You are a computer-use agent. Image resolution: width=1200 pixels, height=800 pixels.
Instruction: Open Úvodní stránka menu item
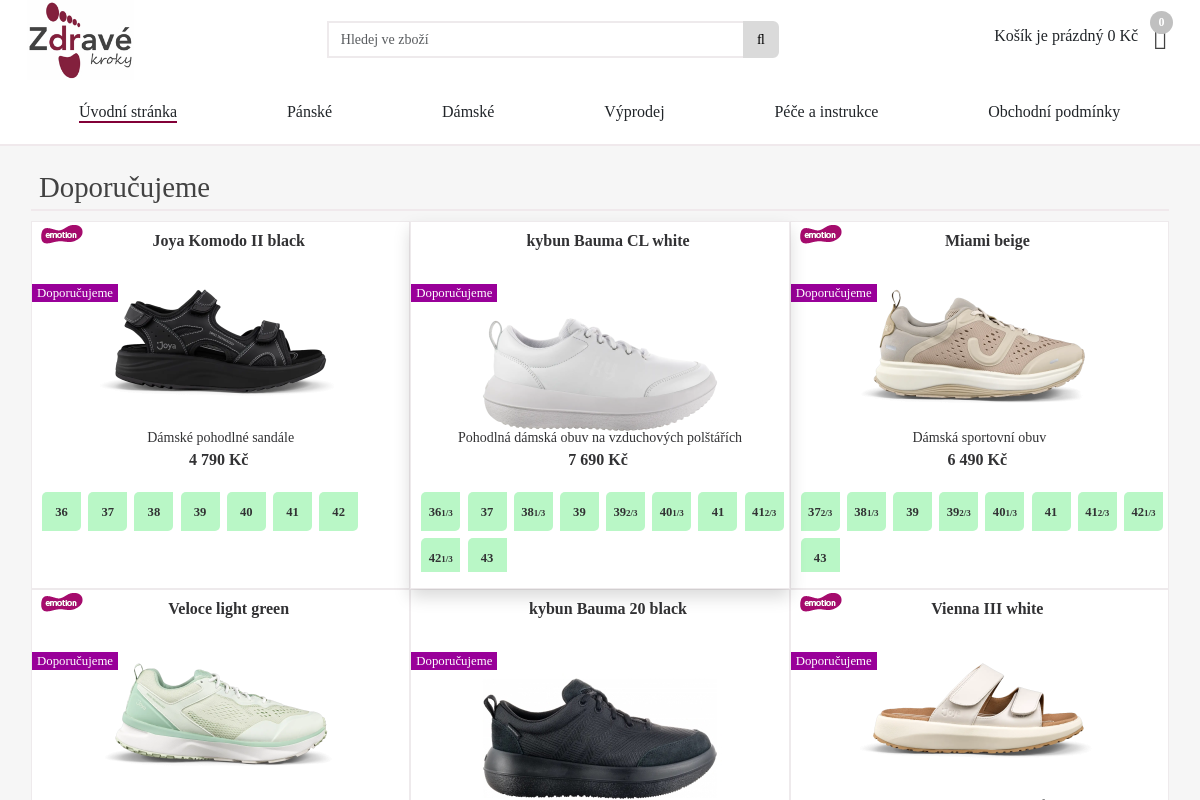tap(128, 112)
